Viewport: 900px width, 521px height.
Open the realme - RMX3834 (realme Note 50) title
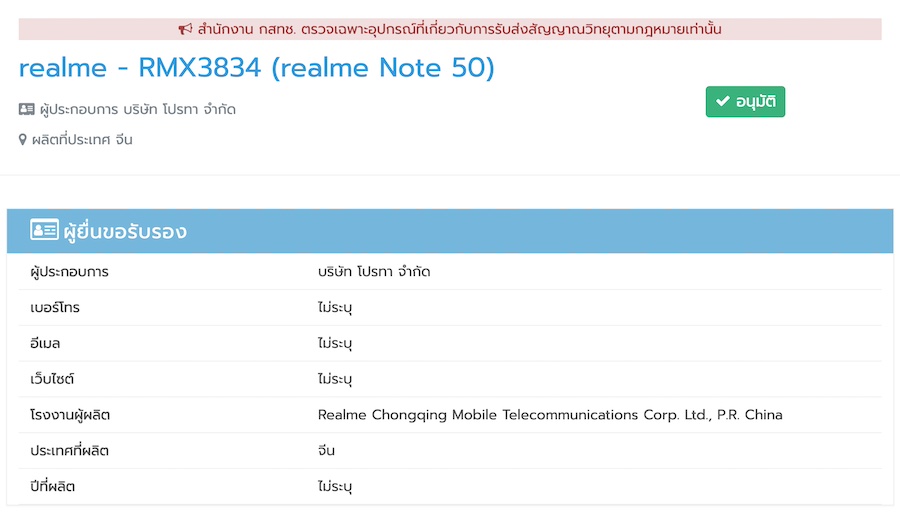[257, 68]
